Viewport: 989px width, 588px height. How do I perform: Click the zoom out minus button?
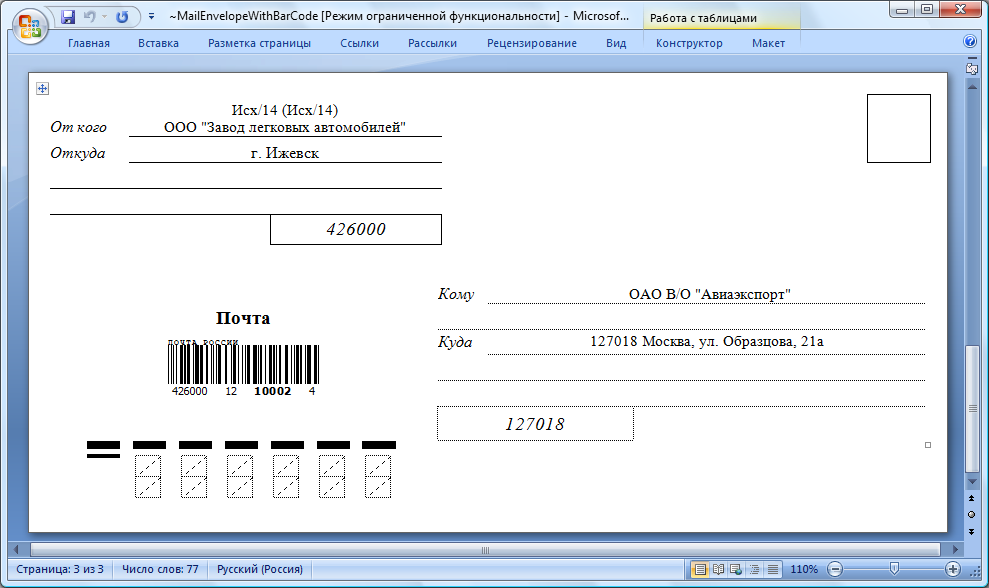coord(835,569)
